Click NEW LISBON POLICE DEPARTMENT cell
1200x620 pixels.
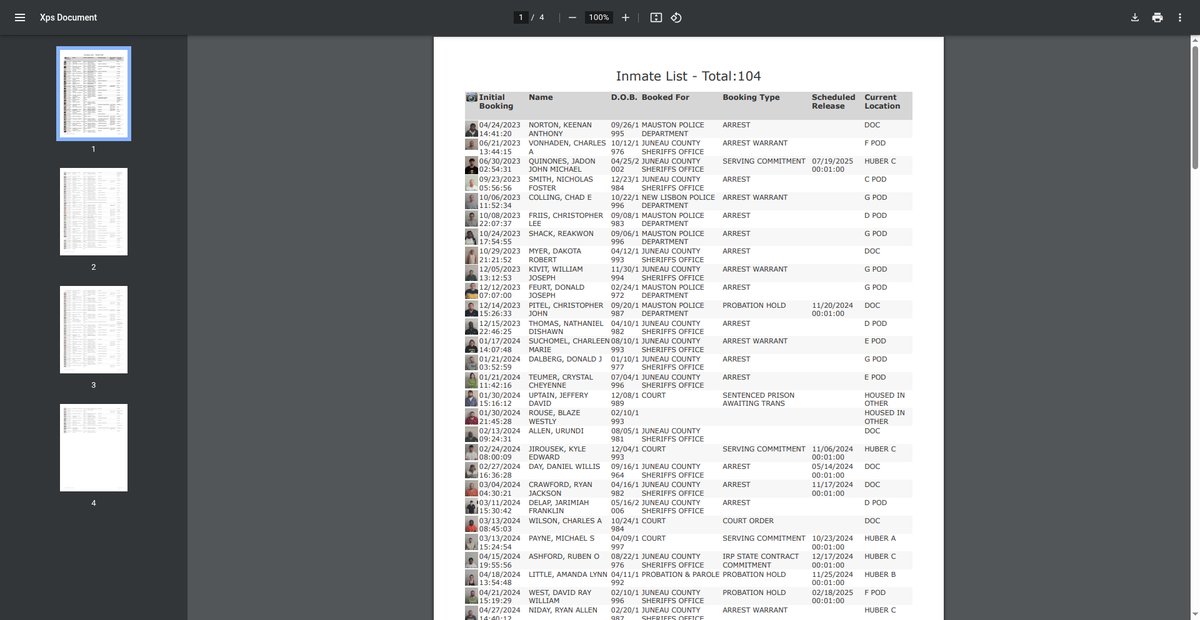(x=678, y=201)
